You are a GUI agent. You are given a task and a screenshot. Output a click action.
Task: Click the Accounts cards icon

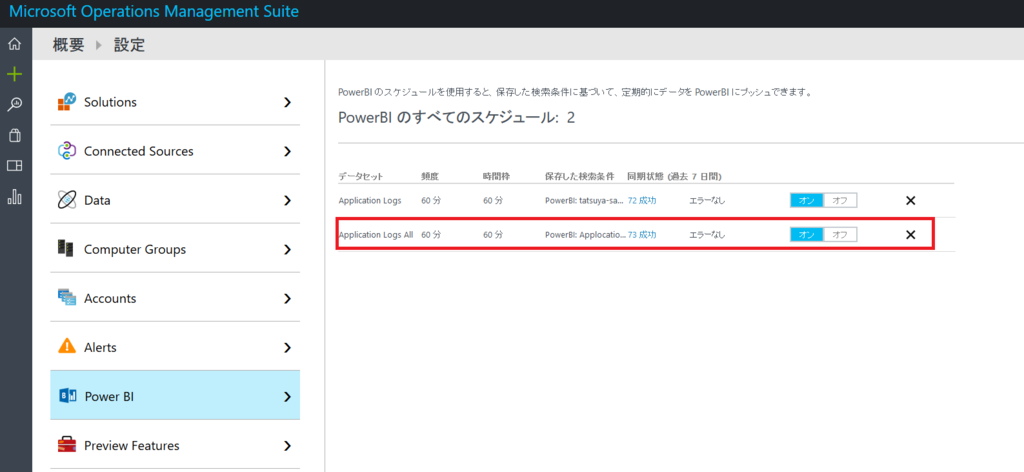point(67,298)
